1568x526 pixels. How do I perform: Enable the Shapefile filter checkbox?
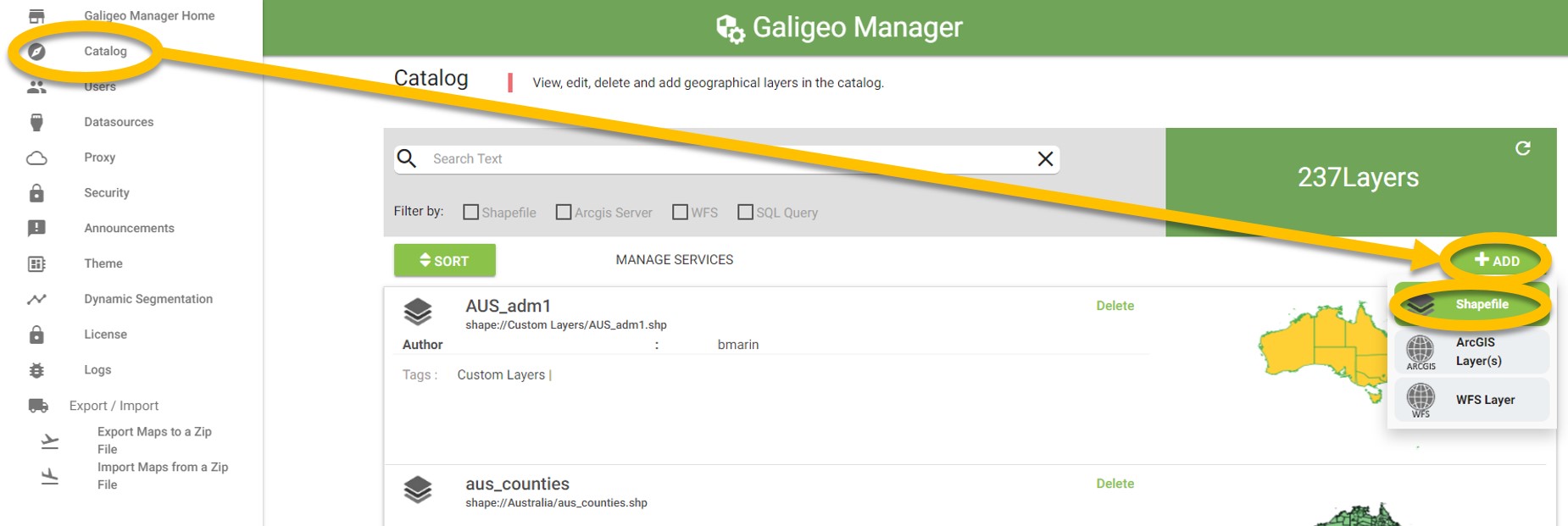(470, 212)
